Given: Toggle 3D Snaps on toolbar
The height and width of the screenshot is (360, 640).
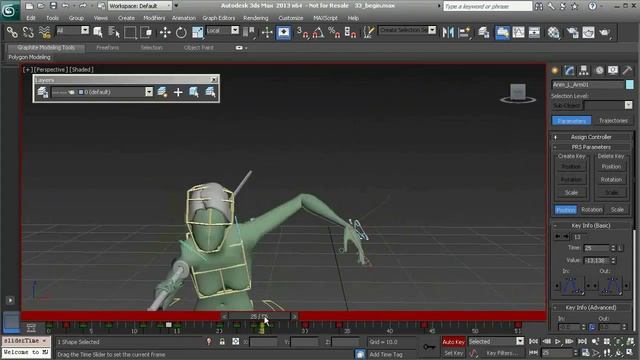Looking at the screenshot, I should point(302,32).
